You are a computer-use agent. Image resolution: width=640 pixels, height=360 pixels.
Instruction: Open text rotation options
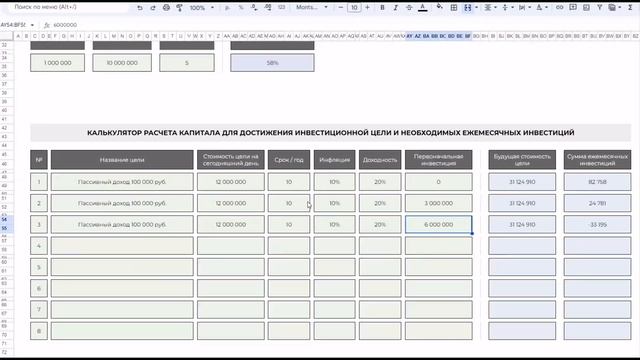pos(539,7)
